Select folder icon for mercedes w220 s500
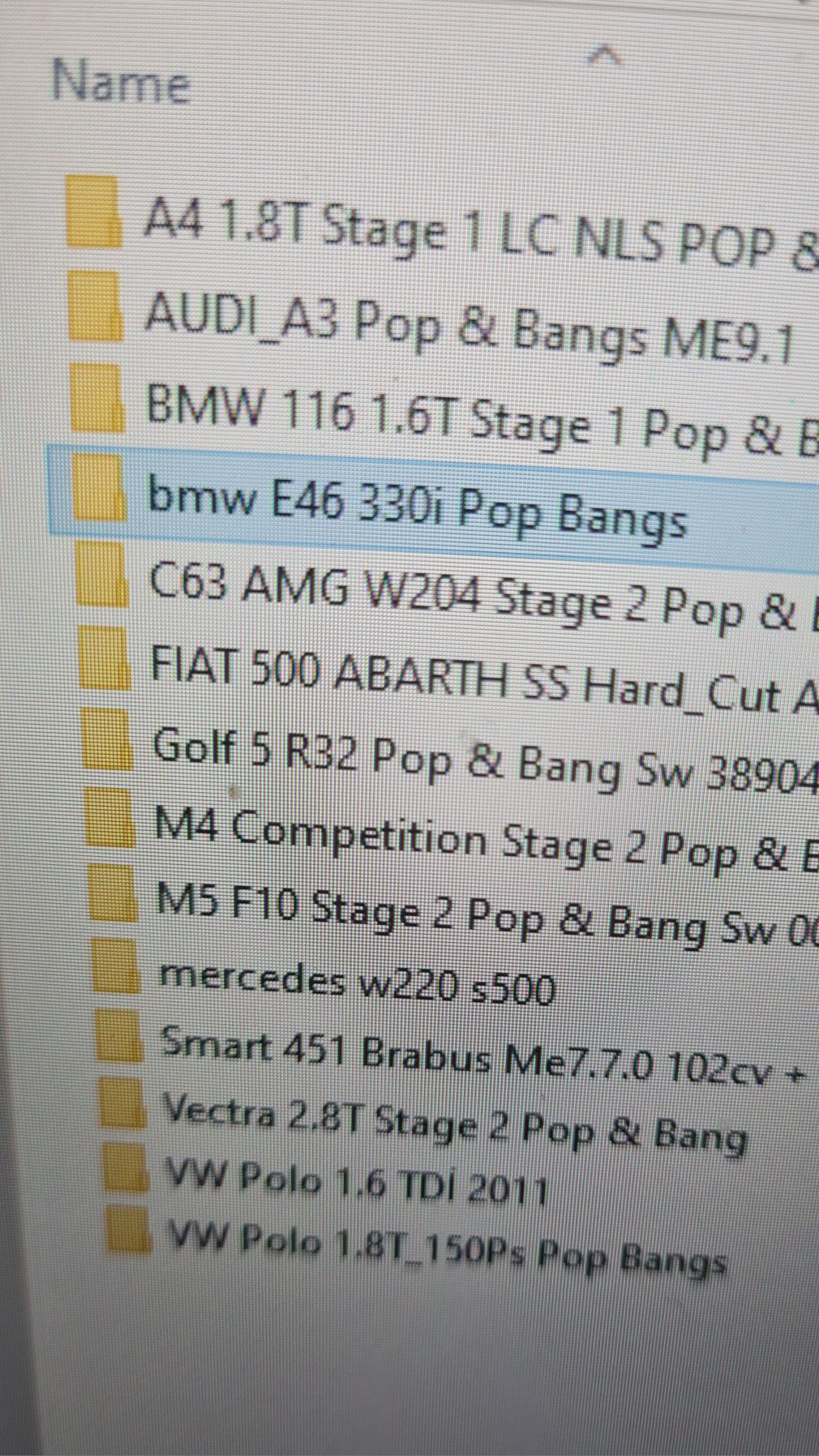The image size is (819, 1456). coord(118,965)
